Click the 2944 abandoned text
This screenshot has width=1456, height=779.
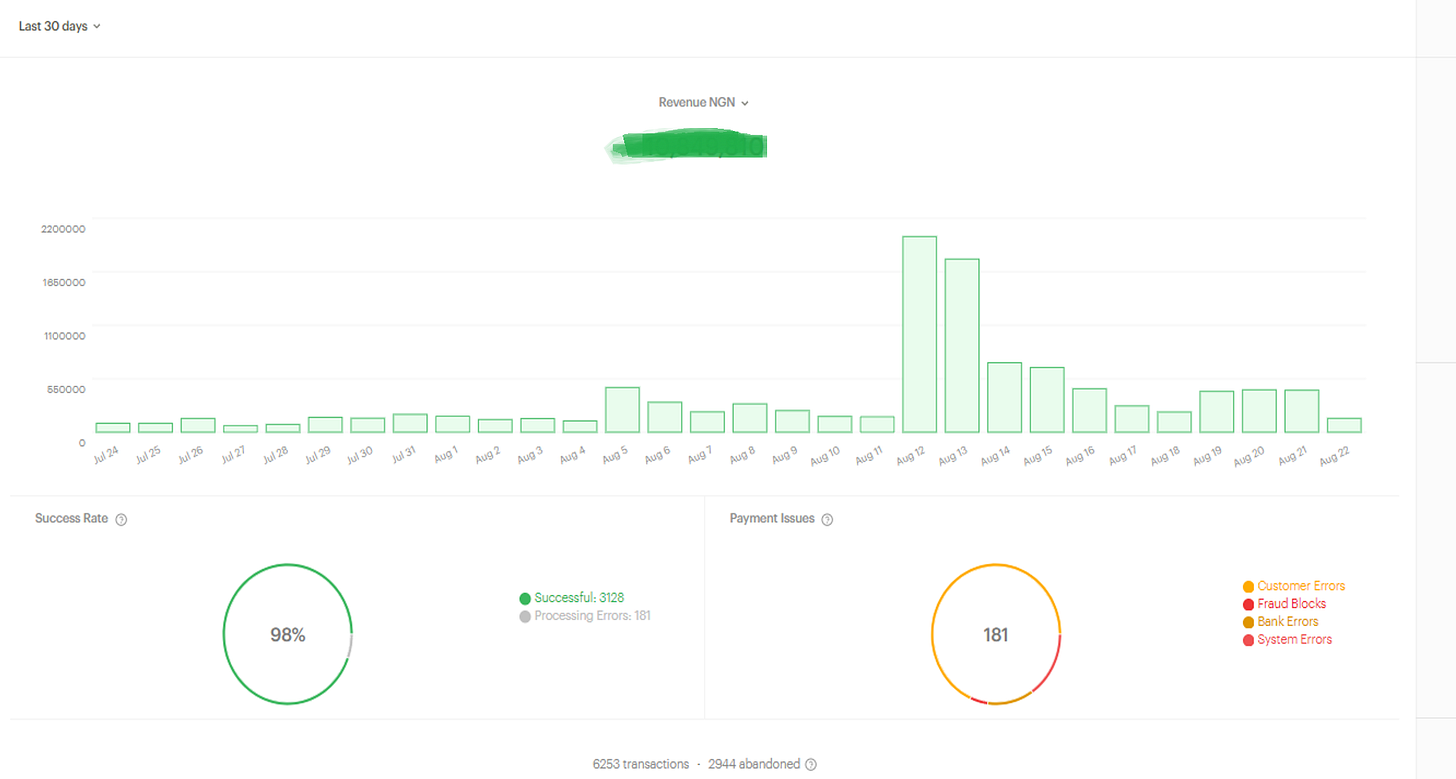click(754, 764)
